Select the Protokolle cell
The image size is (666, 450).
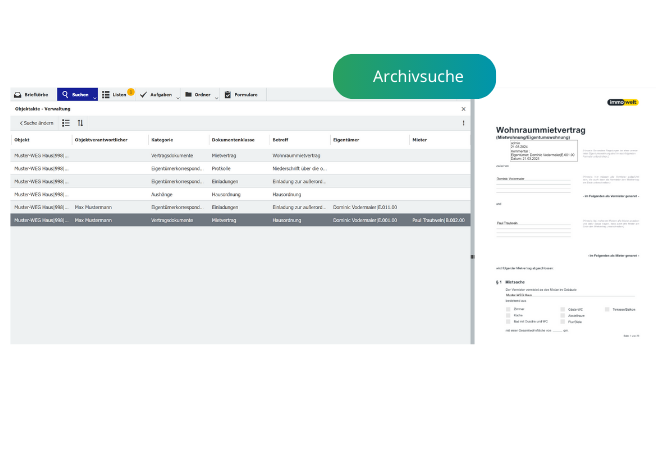[221, 169]
